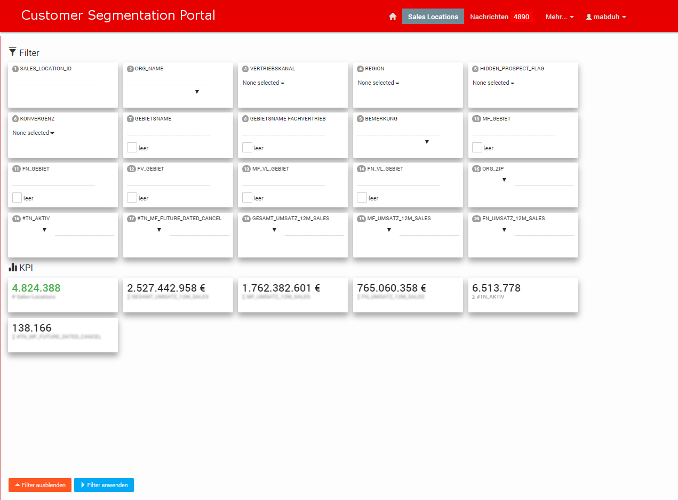Click the number 1 badge on SALES_LOCATION_ID

[x=15, y=69]
